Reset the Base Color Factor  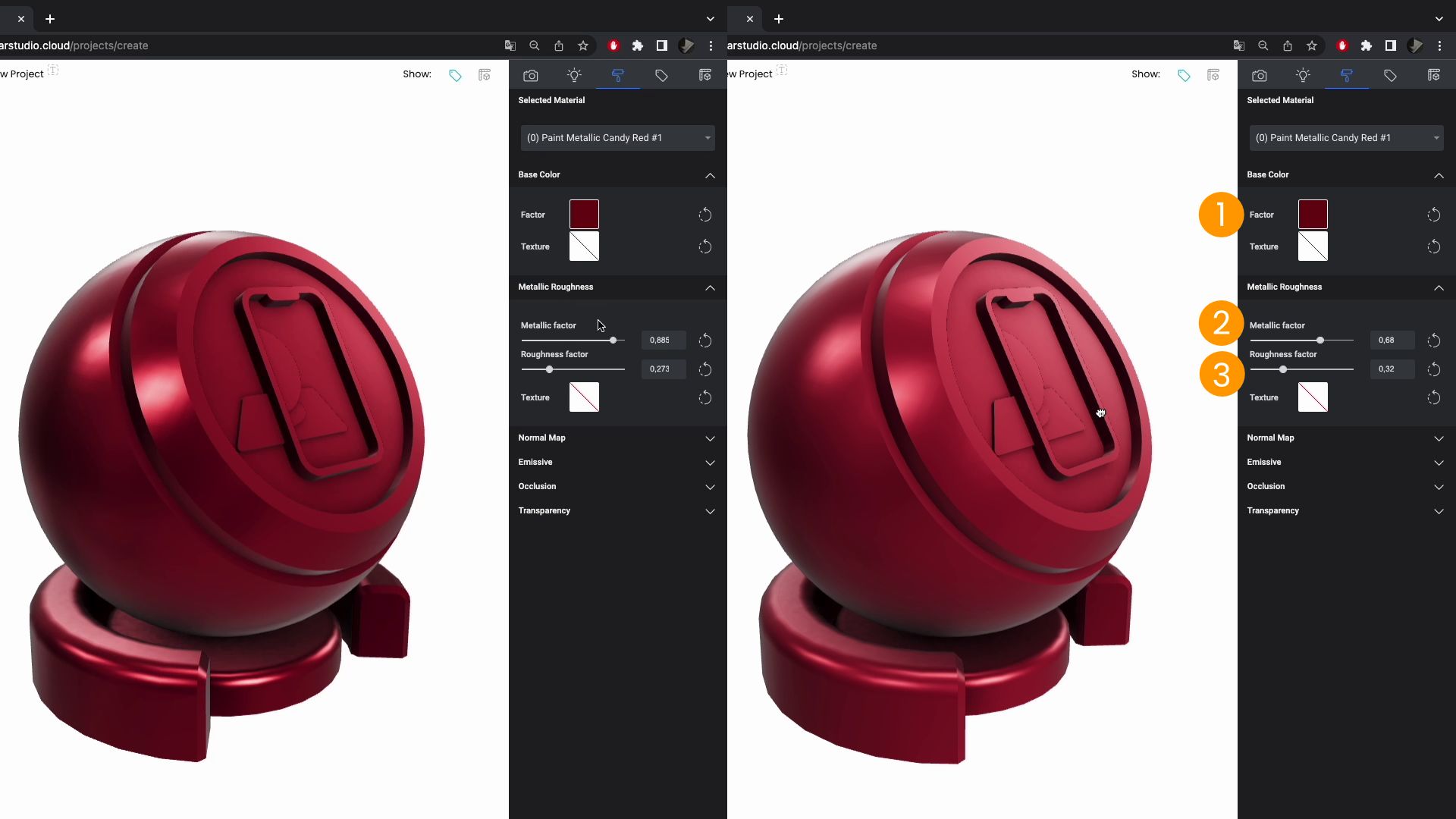704,215
